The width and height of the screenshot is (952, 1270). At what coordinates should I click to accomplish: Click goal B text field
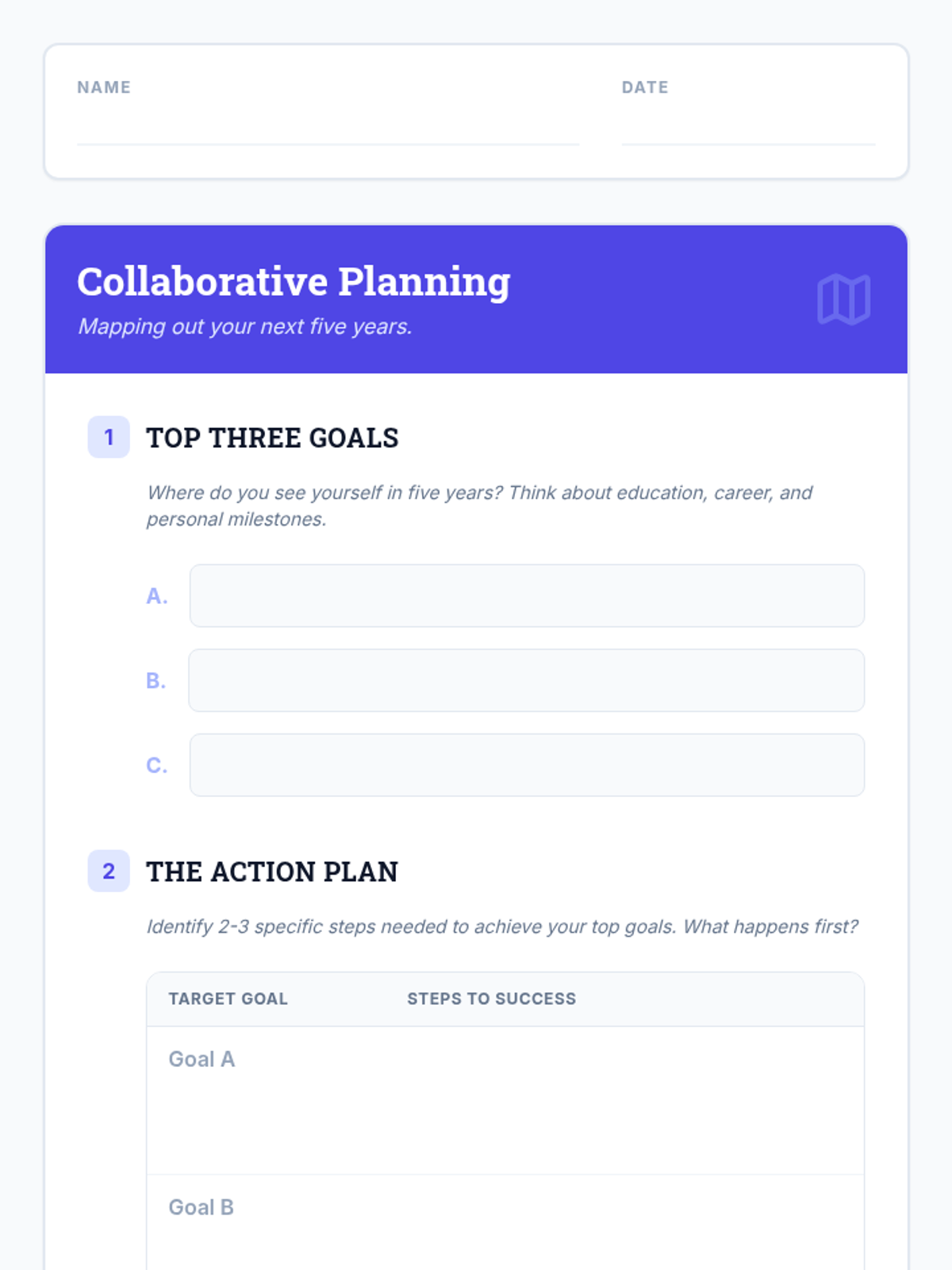[527, 681]
